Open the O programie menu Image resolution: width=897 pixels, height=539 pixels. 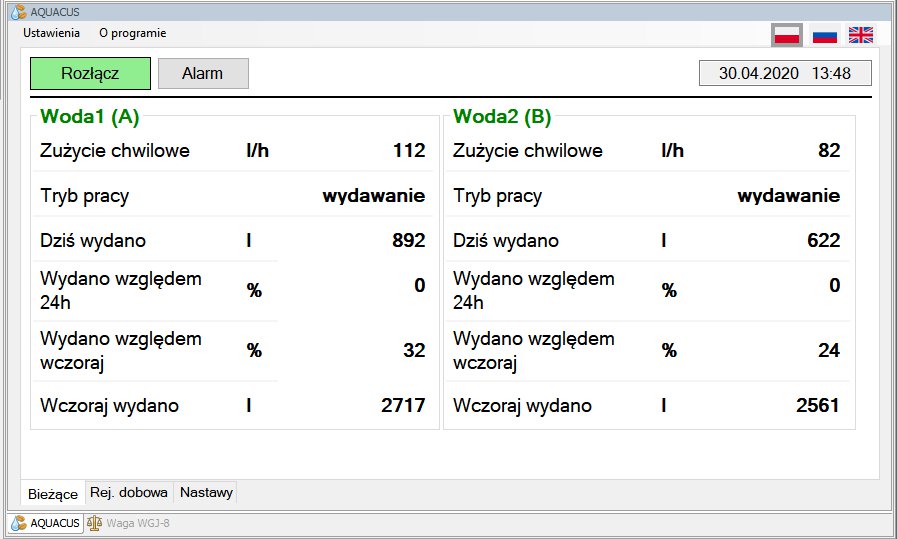point(132,33)
